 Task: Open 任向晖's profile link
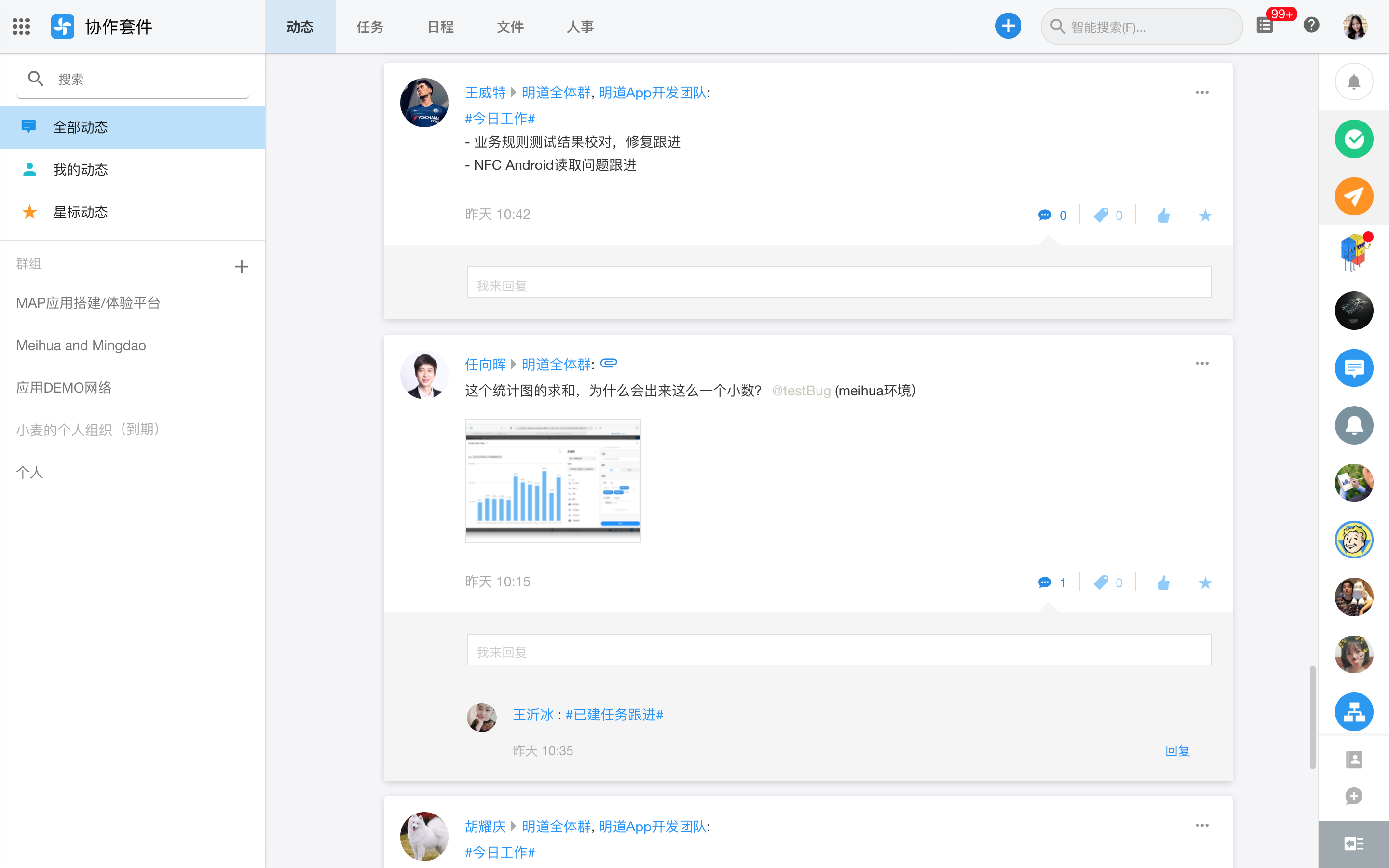coord(485,364)
